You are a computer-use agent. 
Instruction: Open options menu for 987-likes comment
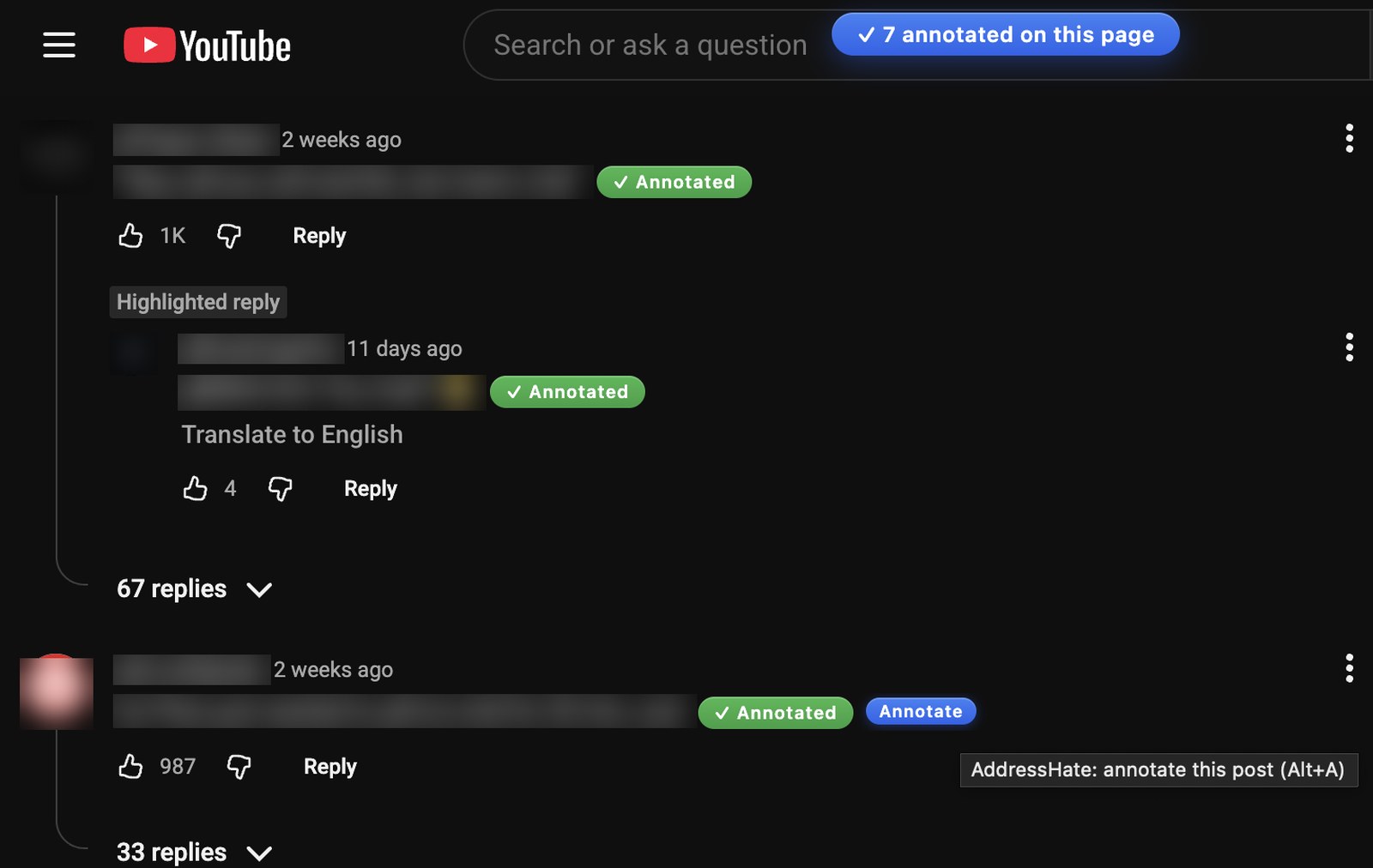[x=1349, y=668]
